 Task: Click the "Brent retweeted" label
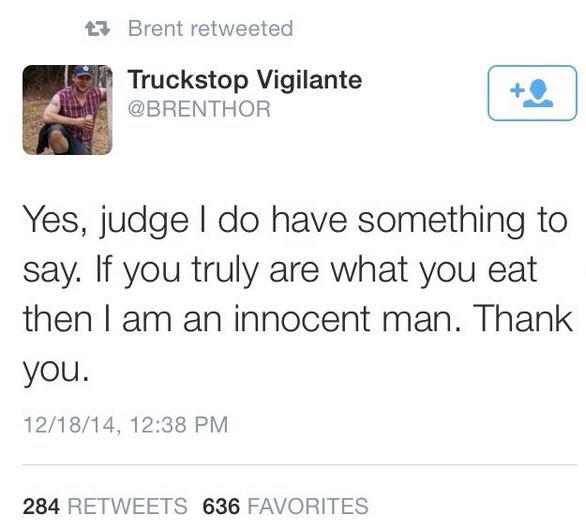point(210,29)
